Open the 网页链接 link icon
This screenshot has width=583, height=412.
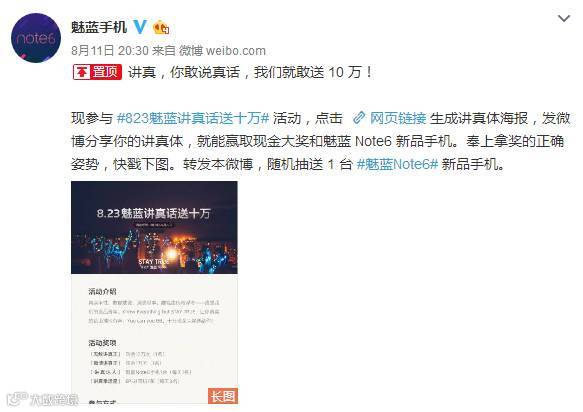(x=359, y=118)
